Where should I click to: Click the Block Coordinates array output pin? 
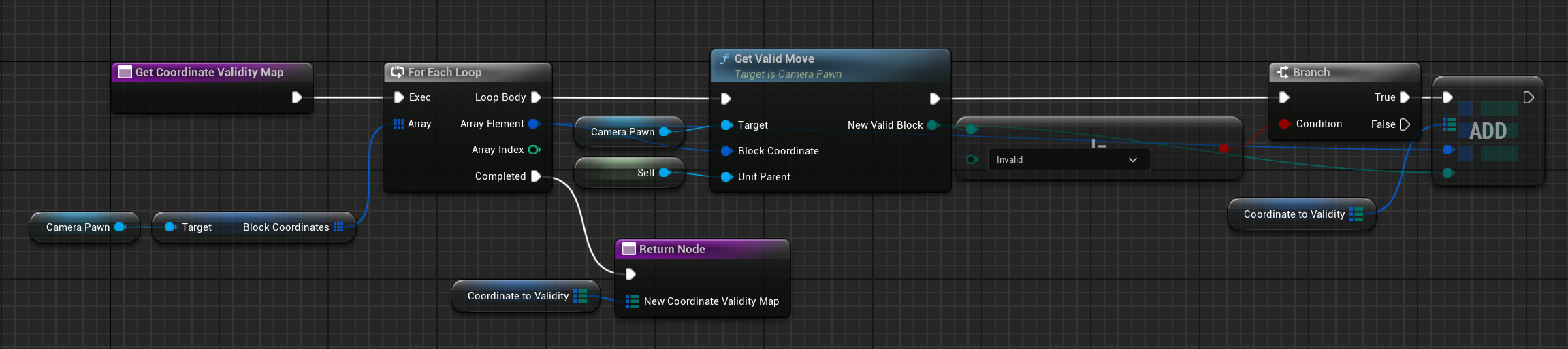338,227
